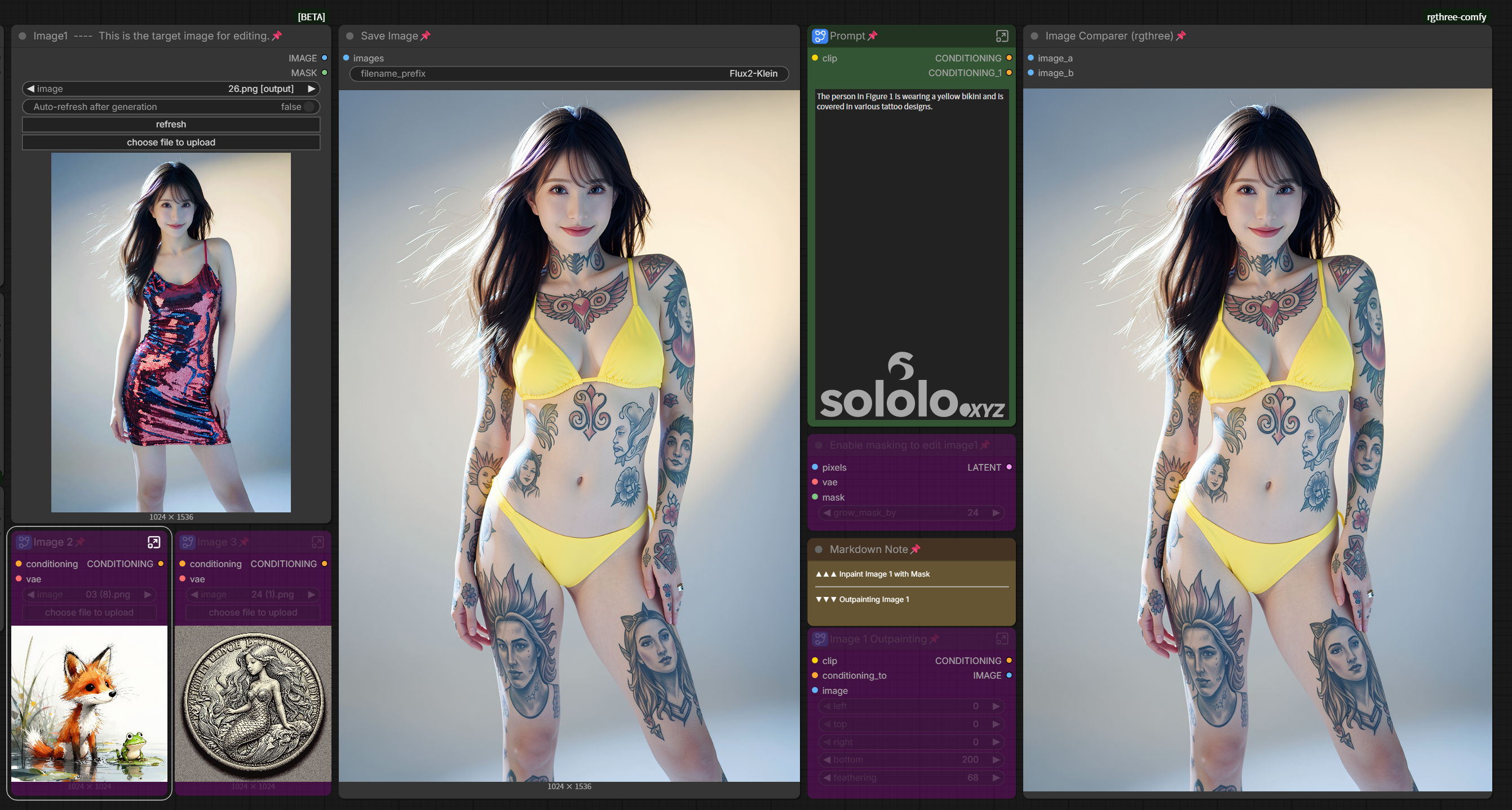This screenshot has height=810, width=1512.
Task: Click the Prompt node blue workflow icon
Action: tap(819, 36)
